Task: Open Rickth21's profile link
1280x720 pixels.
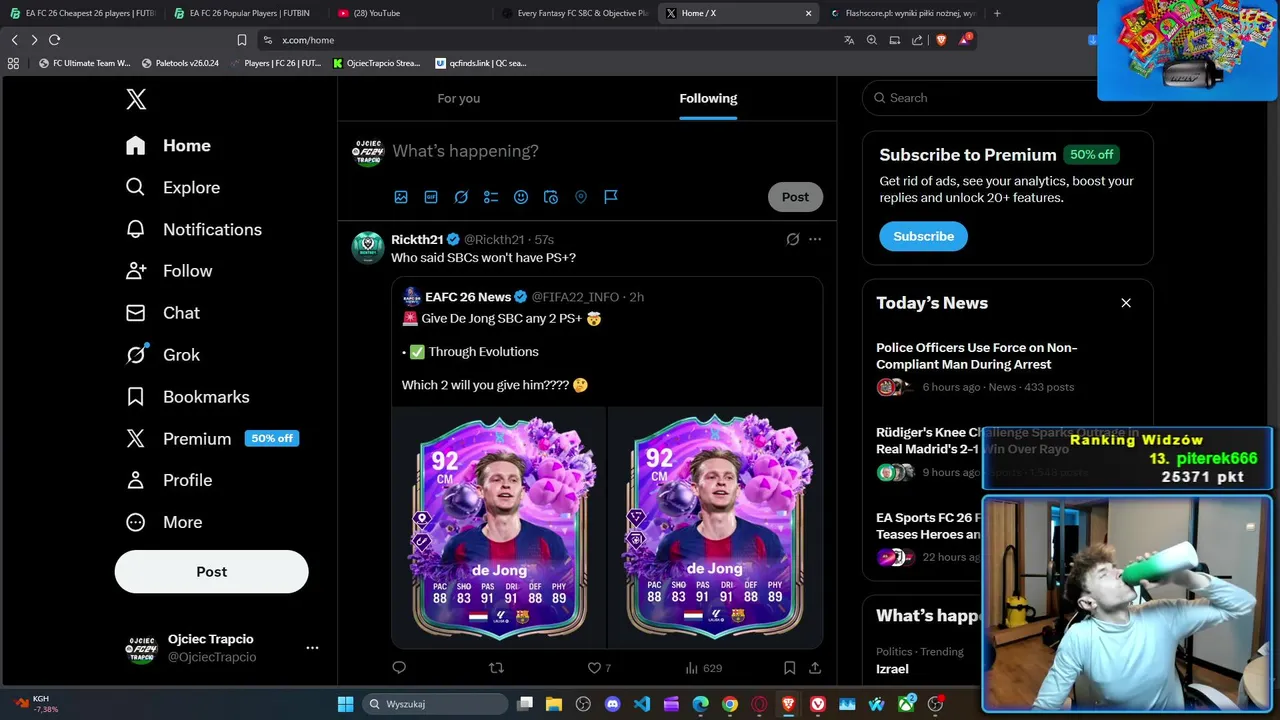Action: point(417,239)
